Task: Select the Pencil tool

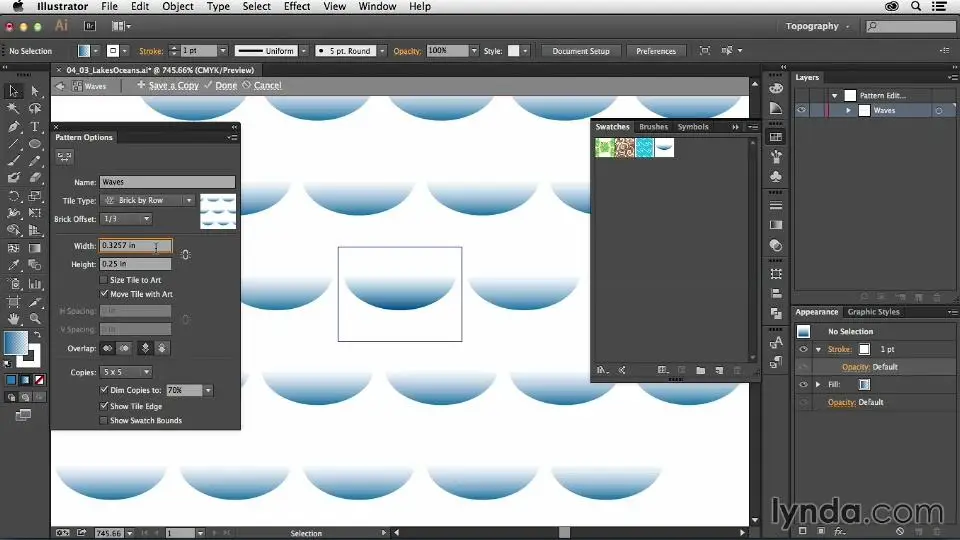Action: coord(35,160)
